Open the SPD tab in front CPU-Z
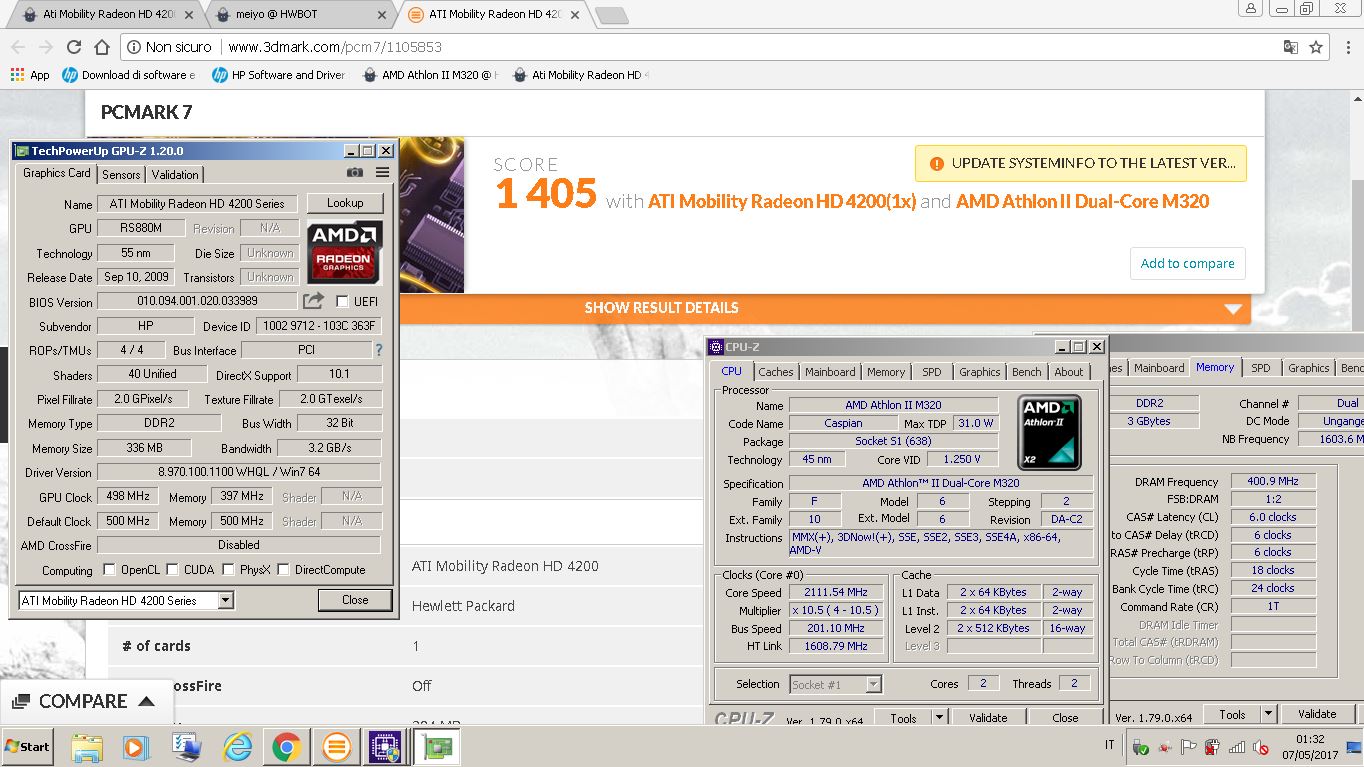Viewport: 1364px width, 767px height. pyautogui.click(x=932, y=372)
